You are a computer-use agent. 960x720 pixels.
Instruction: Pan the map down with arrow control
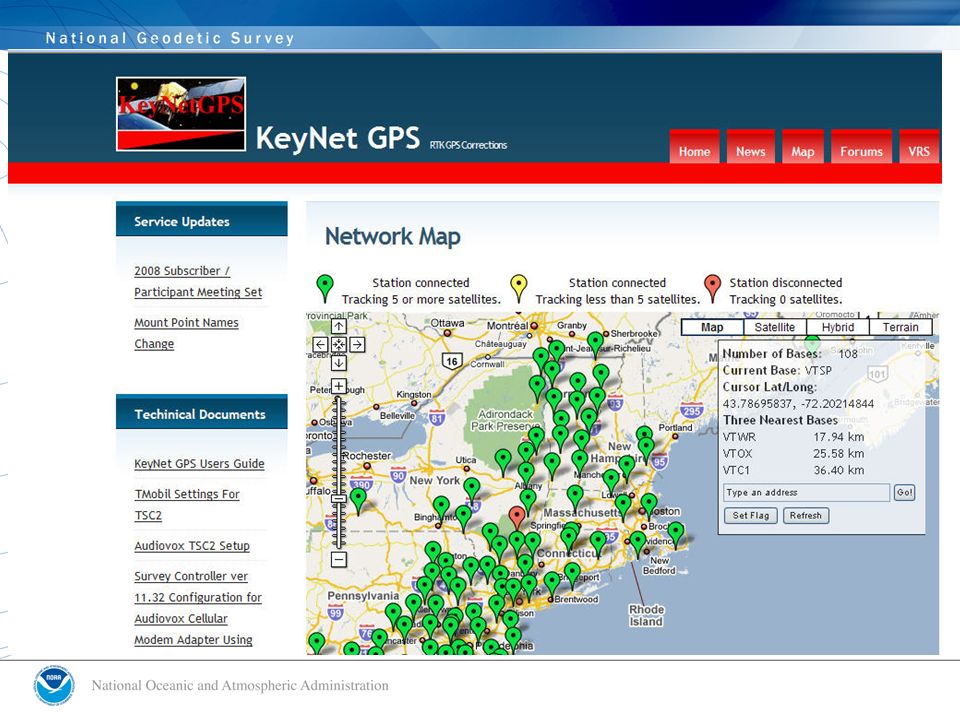click(339, 363)
